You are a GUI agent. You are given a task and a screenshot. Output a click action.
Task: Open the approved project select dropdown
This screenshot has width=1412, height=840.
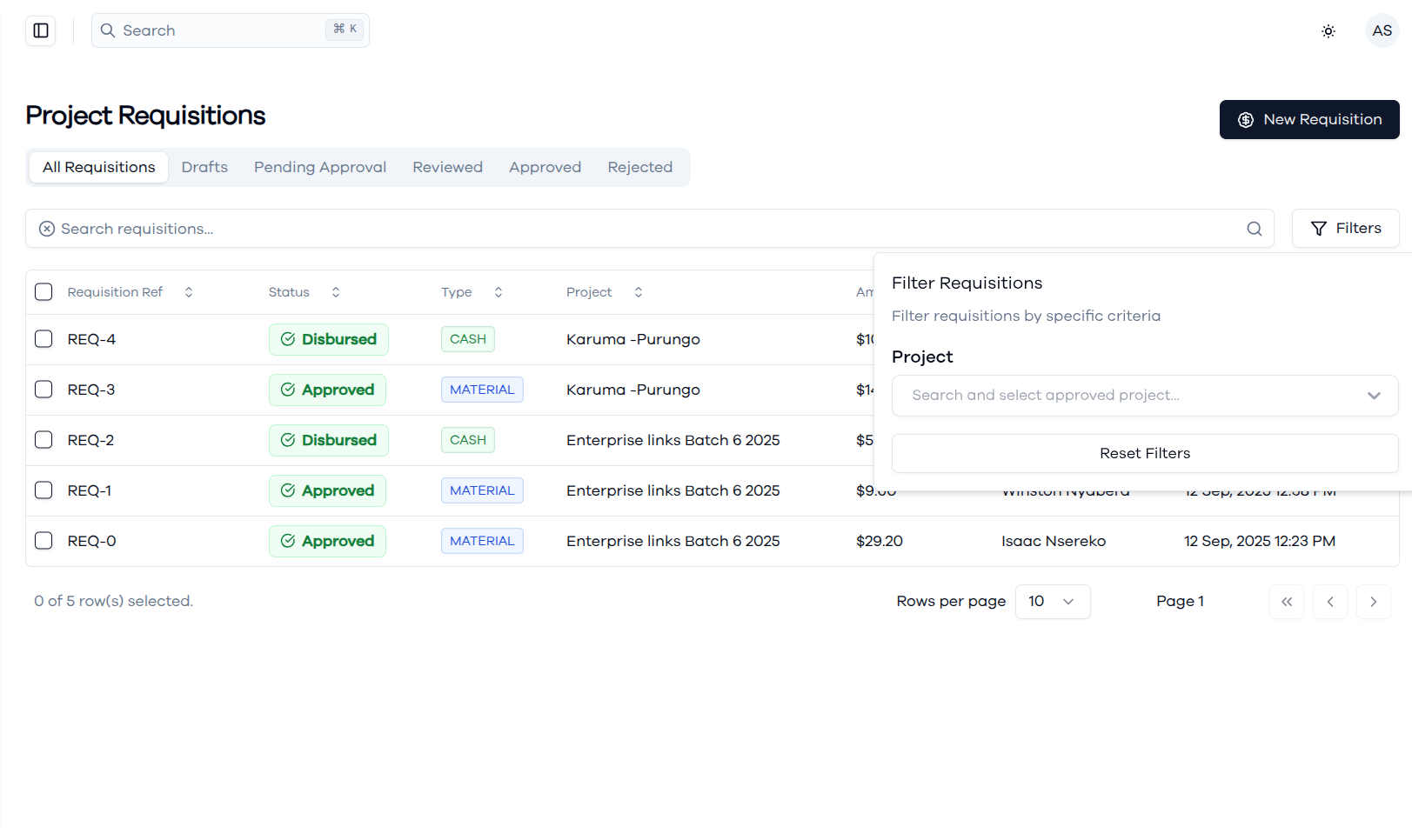coord(1145,396)
